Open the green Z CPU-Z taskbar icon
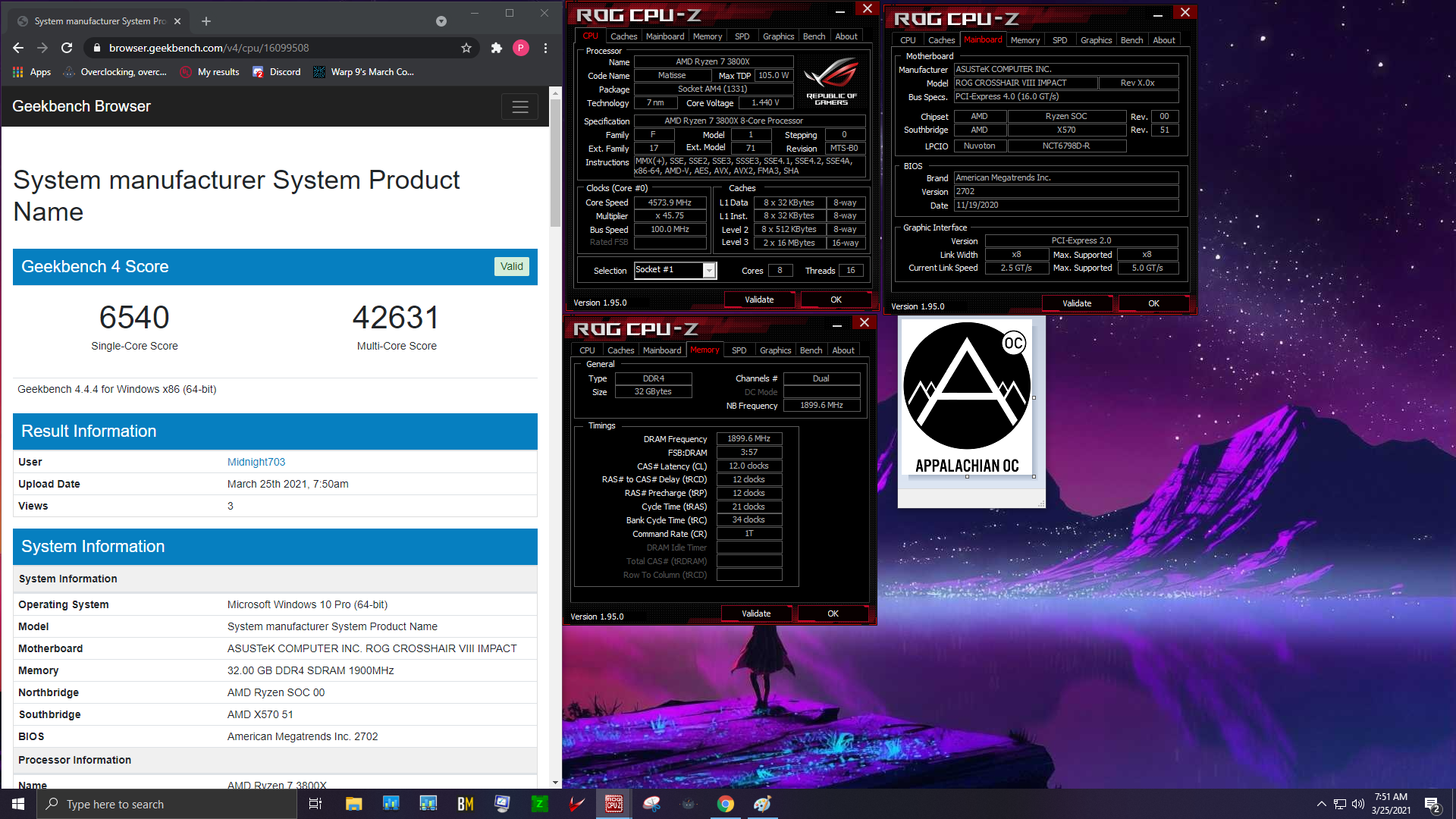 click(x=539, y=804)
